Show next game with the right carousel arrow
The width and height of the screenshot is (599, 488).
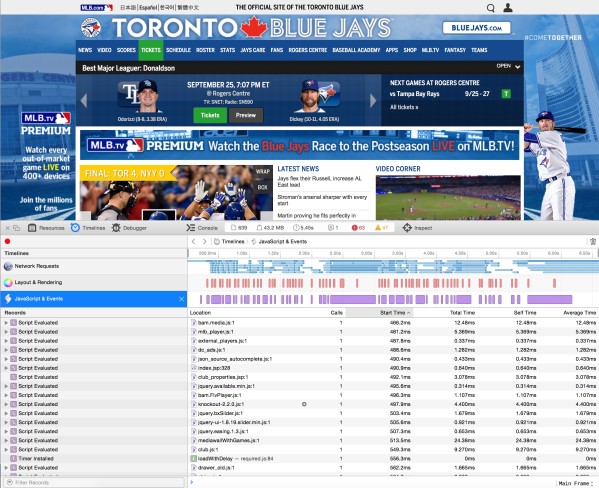(373, 101)
